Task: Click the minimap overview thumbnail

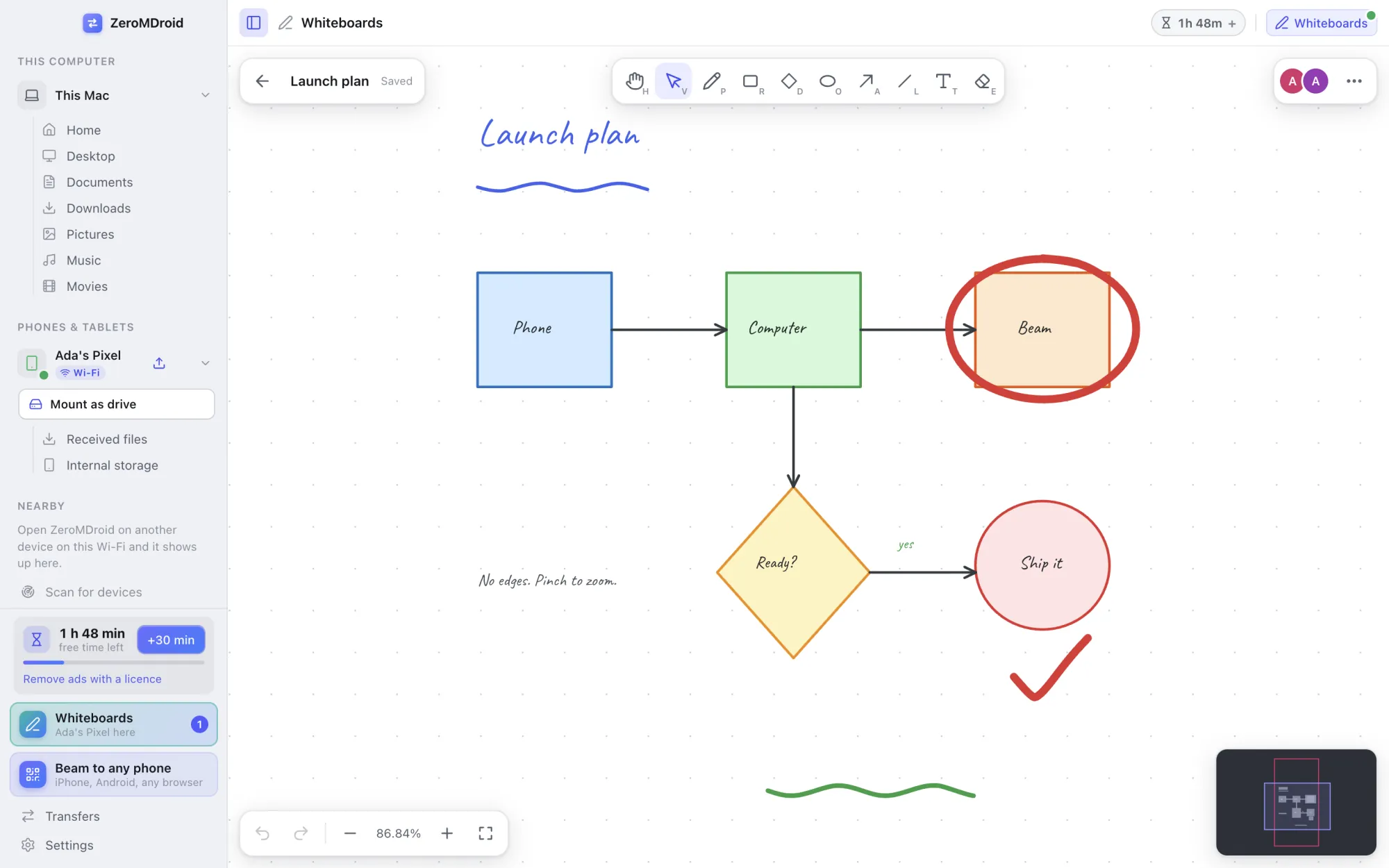Action: click(x=1296, y=802)
